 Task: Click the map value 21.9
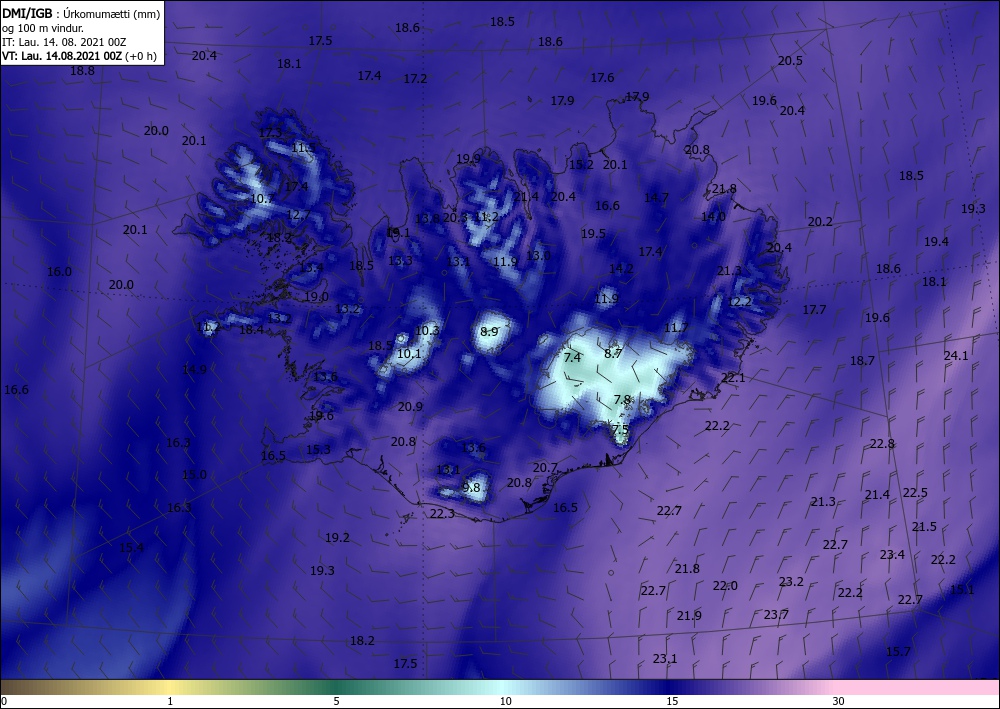pyautogui.click(x=689, y=616)
